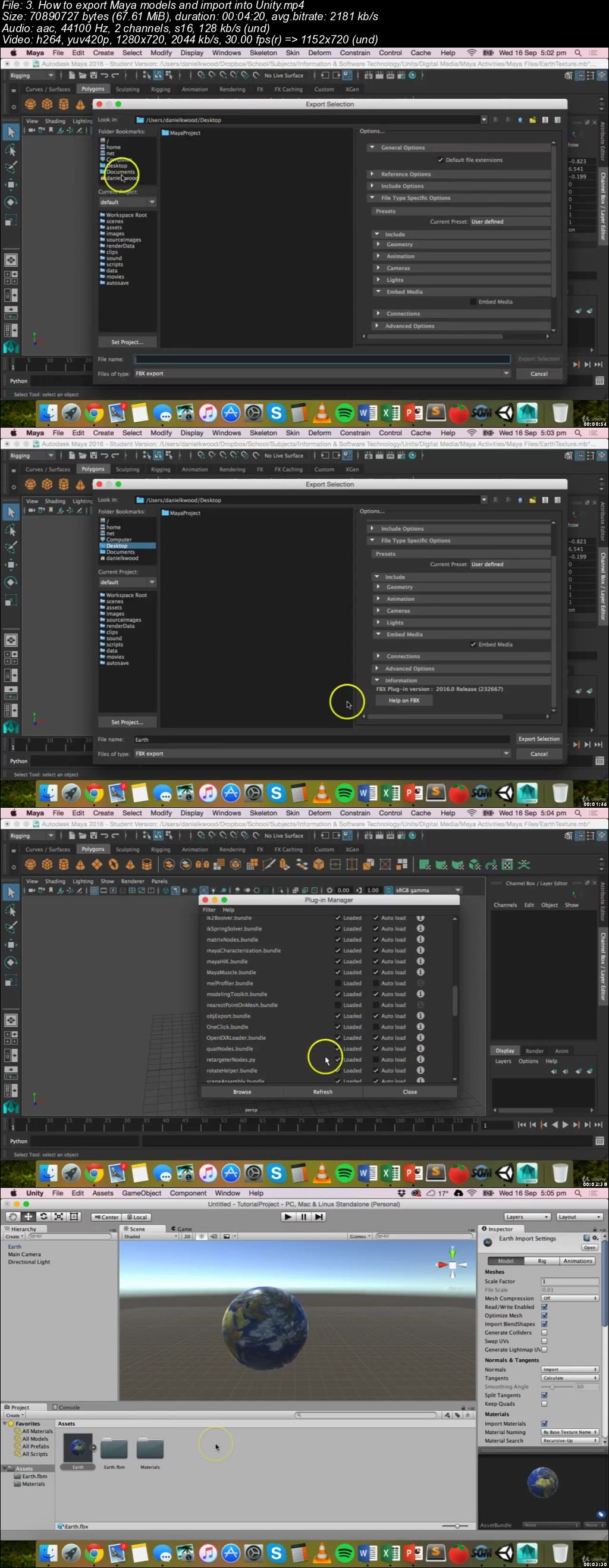Click the info icon for objExport.bundle
609x1568 pixels.
[420, 1016]
